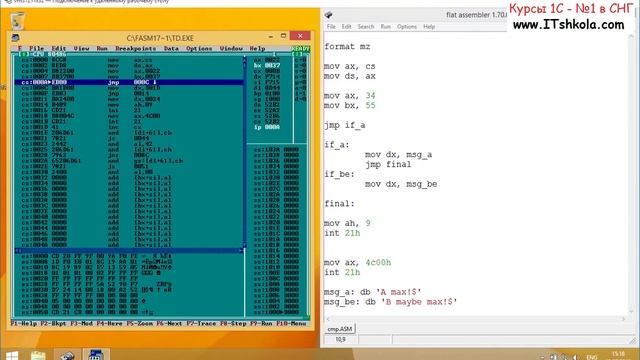Open View menu in Turbo Debugger
The image size is (640, 360).
pyautogui.click(x=81, y=48)
